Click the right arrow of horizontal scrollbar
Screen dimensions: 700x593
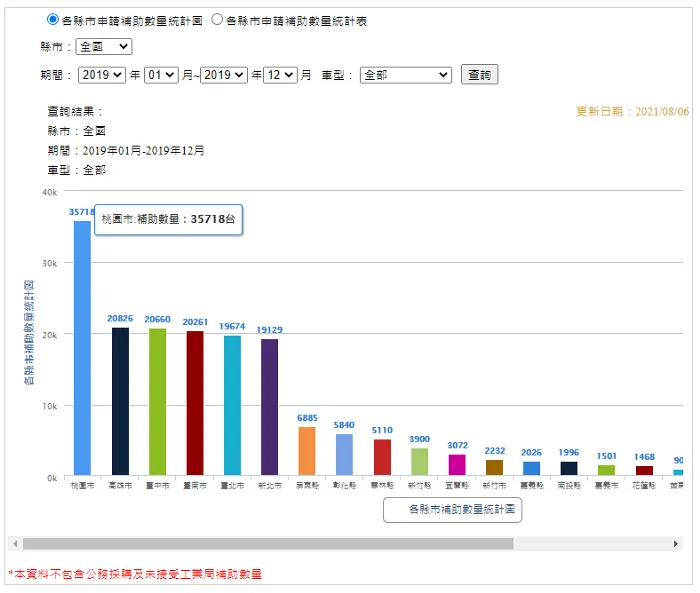[675, 544]
